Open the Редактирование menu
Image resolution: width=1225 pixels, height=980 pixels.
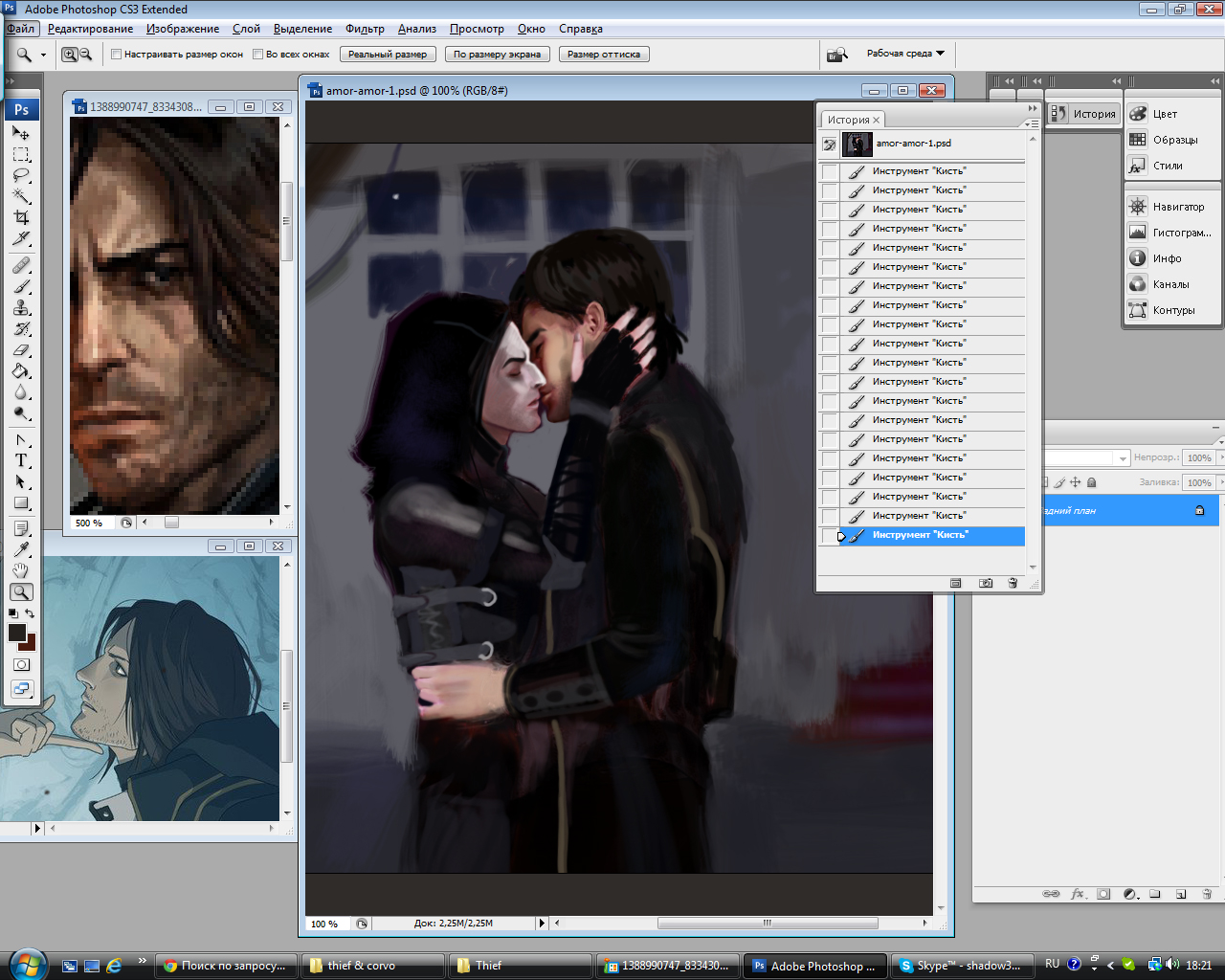pyautogui.click(x=91, y=29)
